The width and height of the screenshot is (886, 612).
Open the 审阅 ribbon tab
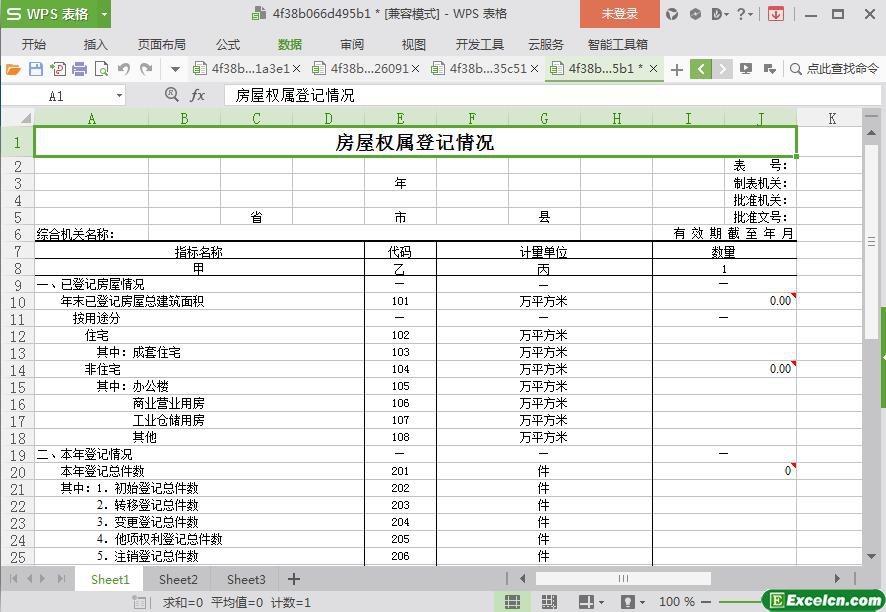(x=351, y=44)
